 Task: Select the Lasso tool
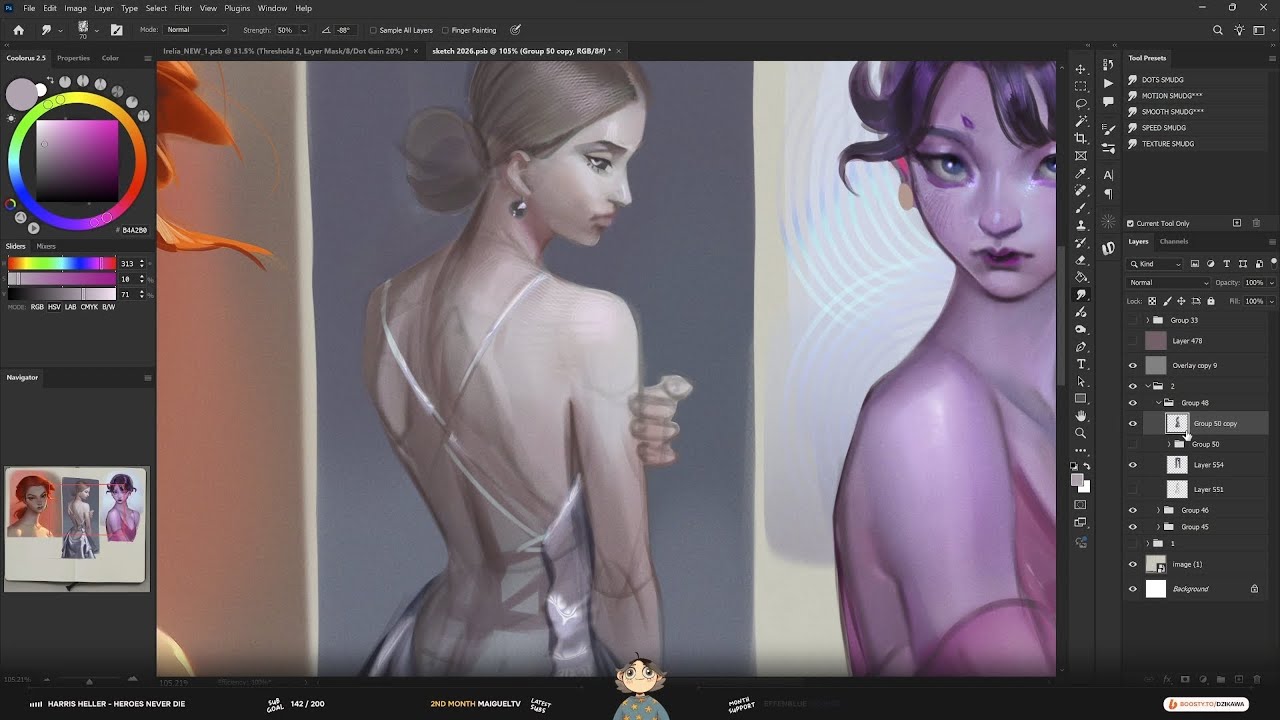click(1080, 103)
